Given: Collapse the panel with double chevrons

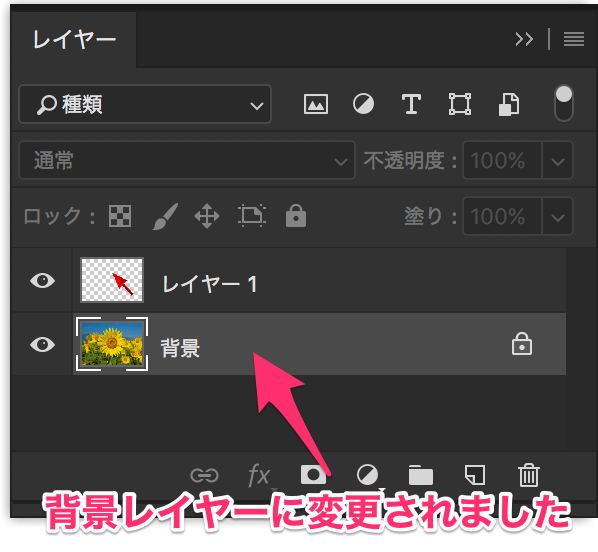Looking at the screenshot, I should click(x=524, y=39).
